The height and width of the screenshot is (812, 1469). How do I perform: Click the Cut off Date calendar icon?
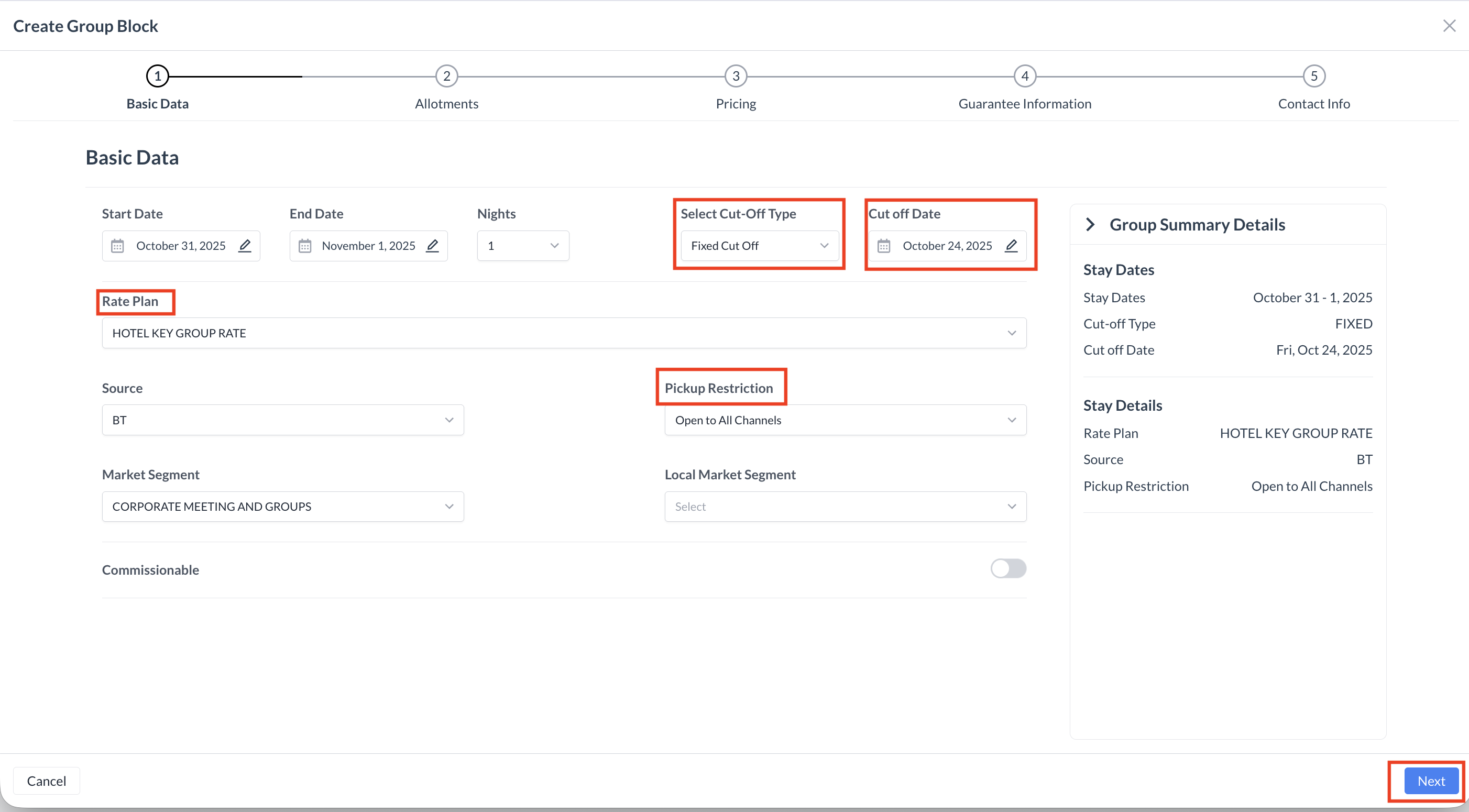(x=883, y=246)
